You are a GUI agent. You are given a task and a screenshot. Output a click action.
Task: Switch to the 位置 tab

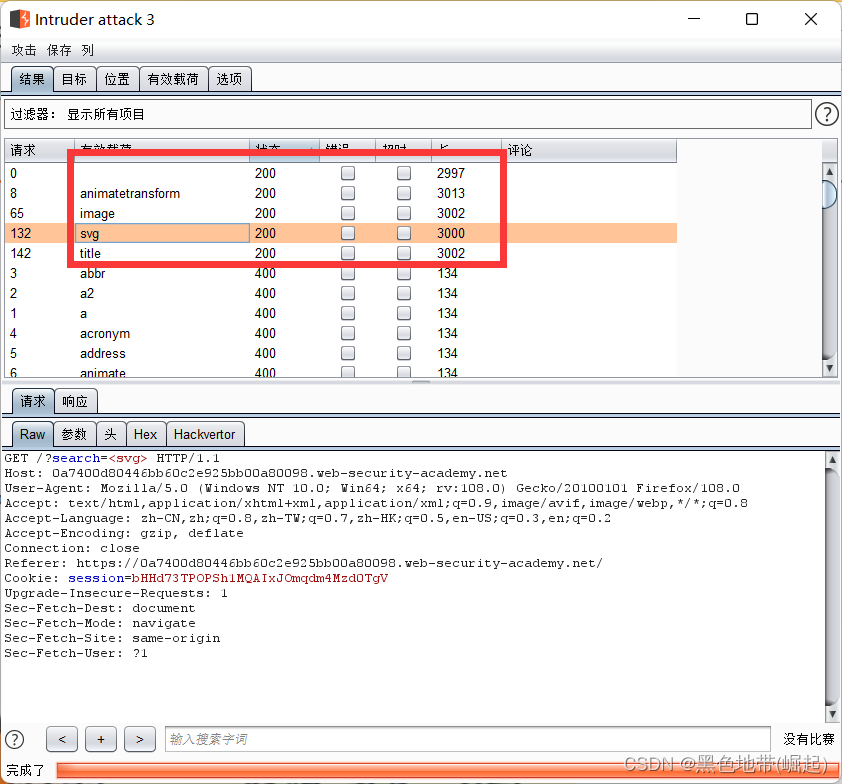(118, 79)
